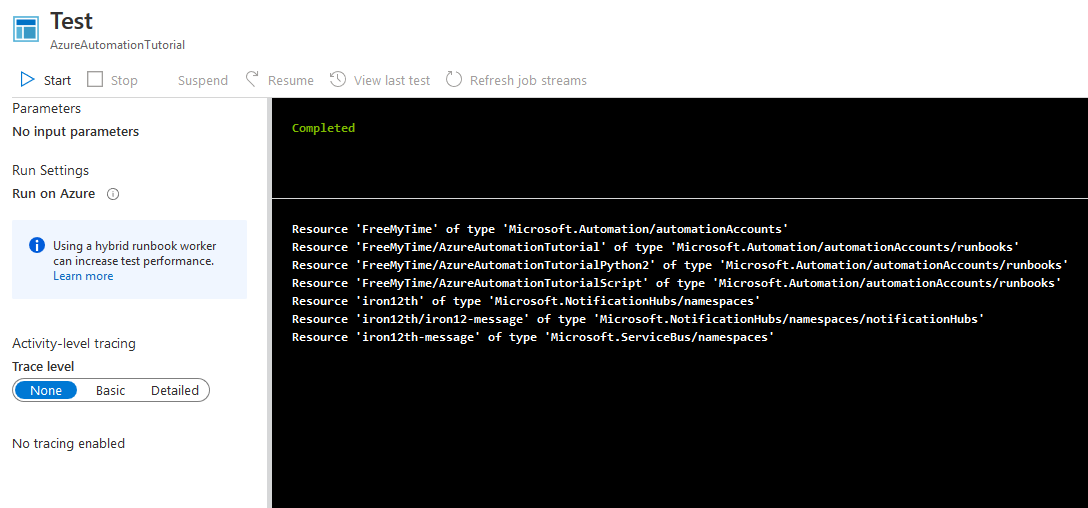1088x508 pixels.
Task: Click the green Completed status text
Action: 323,128
